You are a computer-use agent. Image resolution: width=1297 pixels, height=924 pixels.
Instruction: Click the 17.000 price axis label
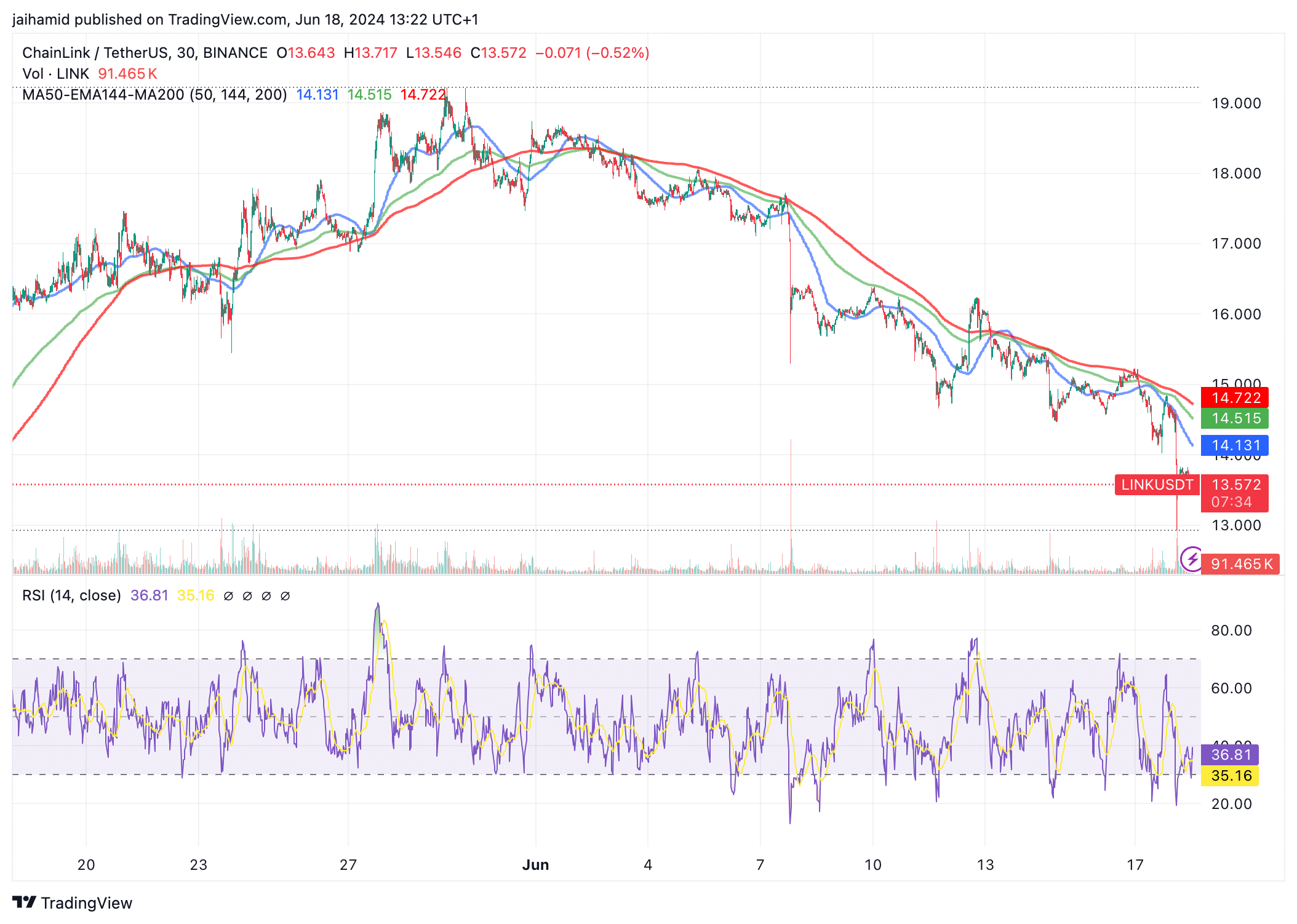click(x=1236, y=244)
